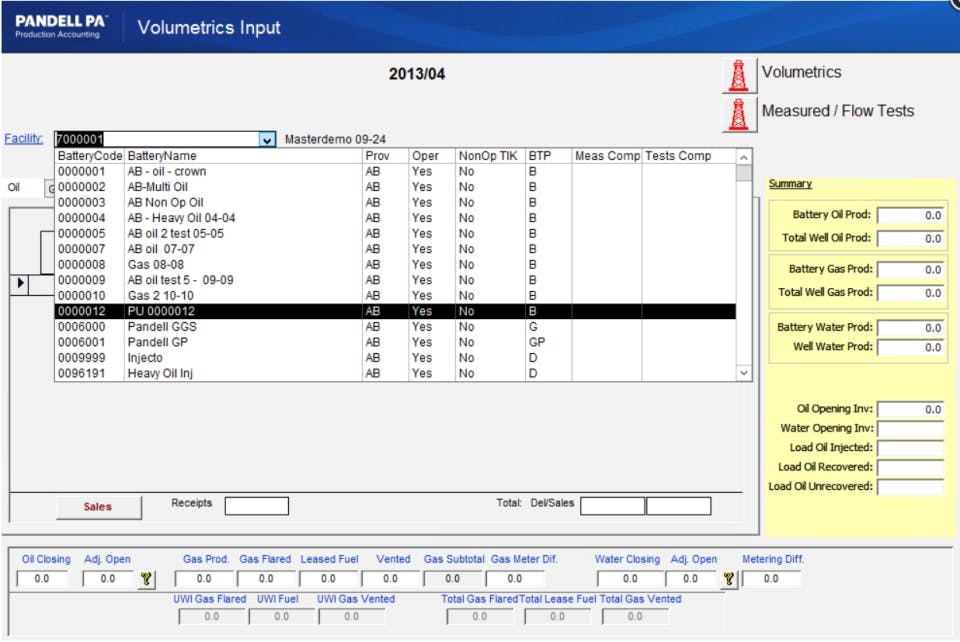Select battery 0000001 AB - oil - crown
Viewport: 960px width, 642px height.
[396, 172]
